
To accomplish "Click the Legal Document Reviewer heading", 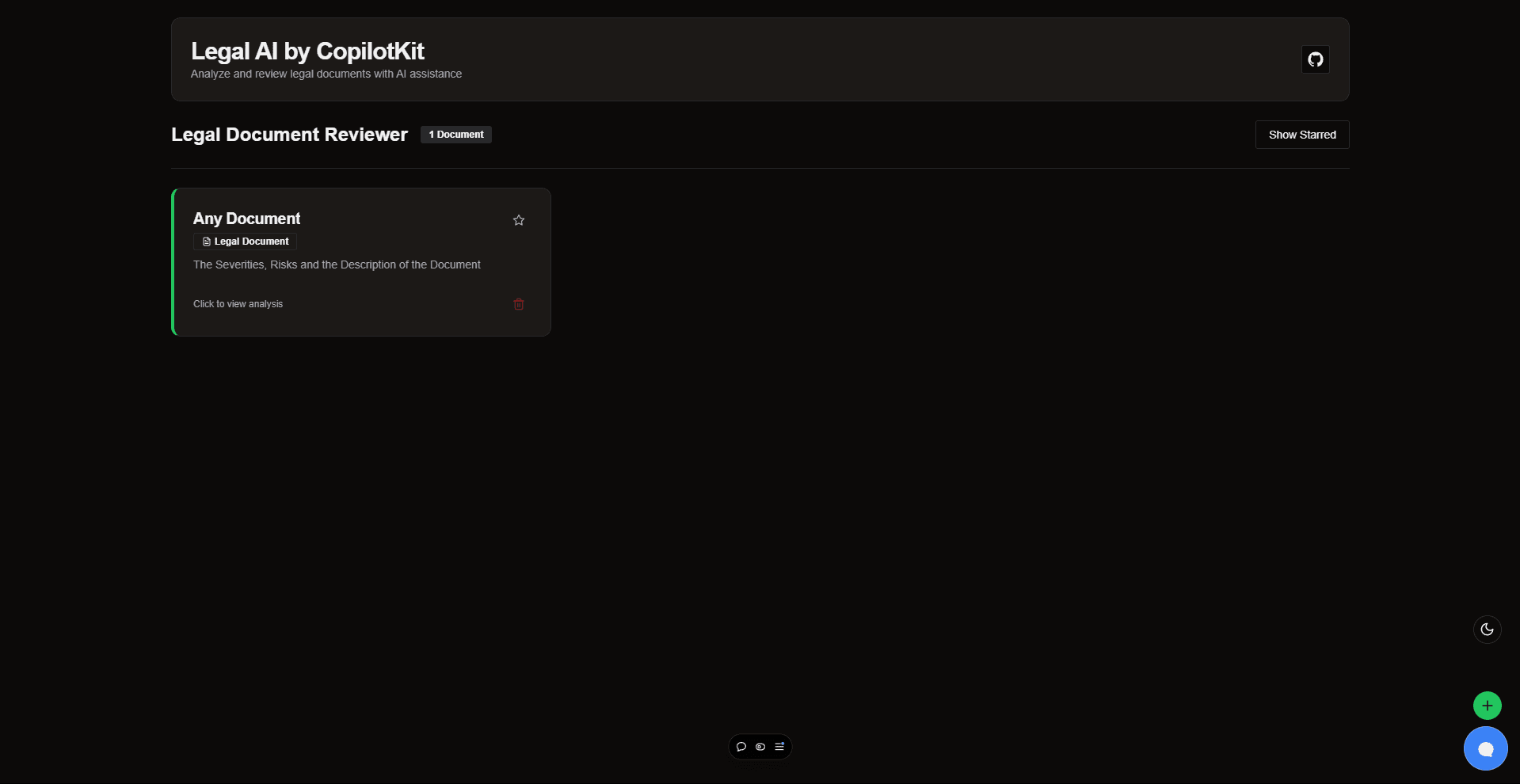I will (x=289, y=135).
